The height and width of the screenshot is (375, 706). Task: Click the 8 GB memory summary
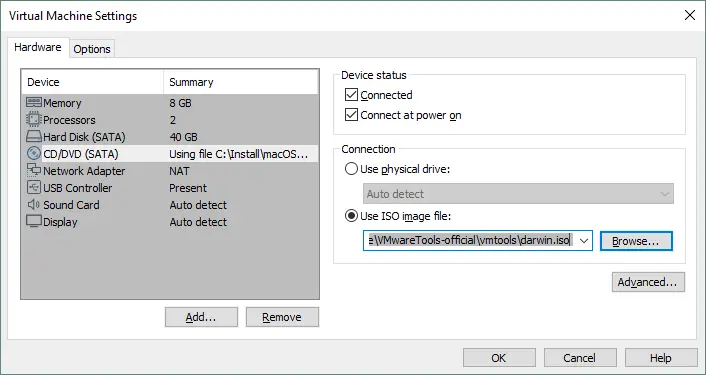coord(181,103)
